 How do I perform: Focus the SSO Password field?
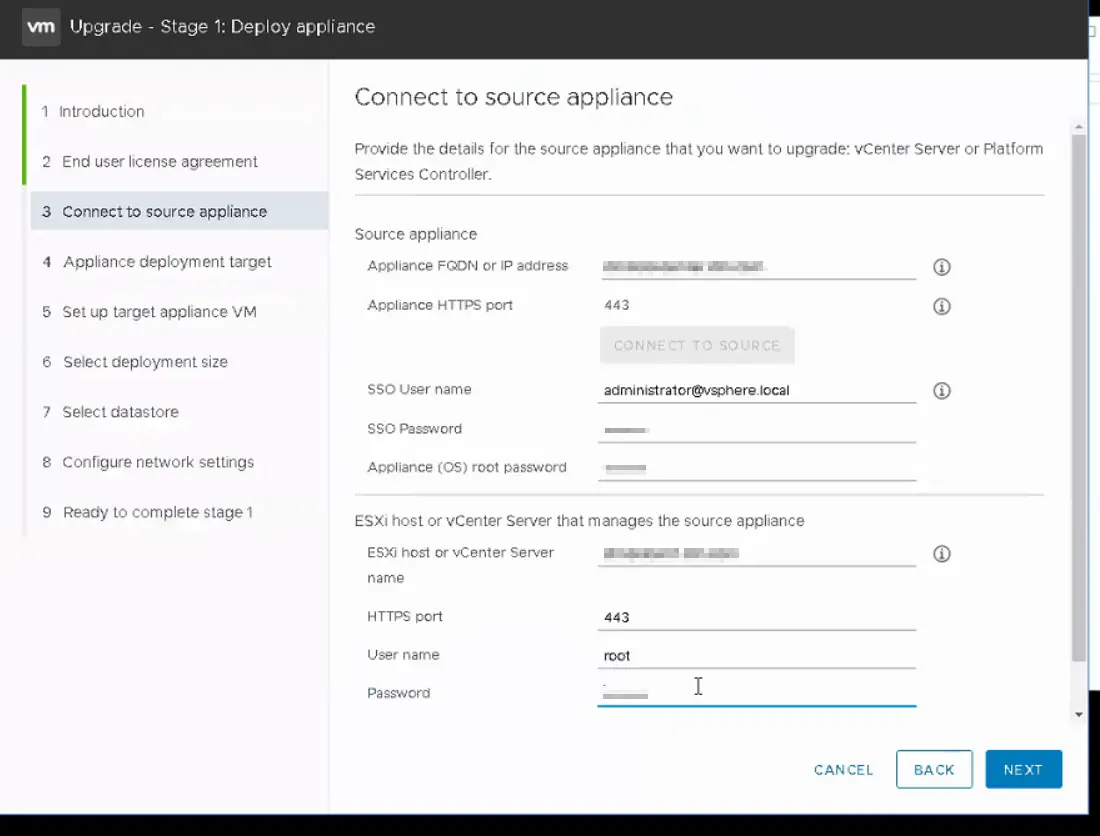[x=757, y=429]
